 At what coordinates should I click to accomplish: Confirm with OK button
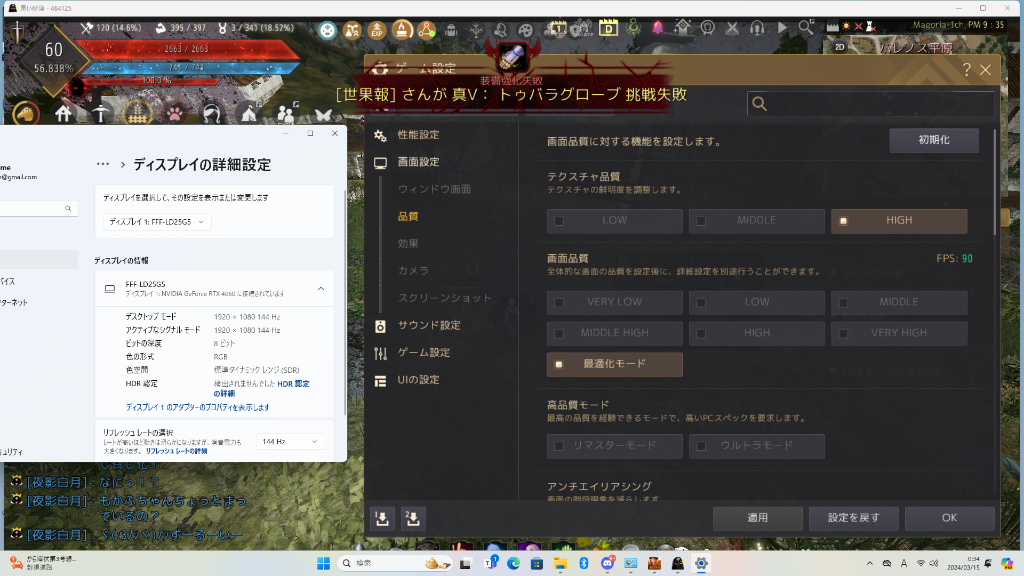click(x=950, y=519)
